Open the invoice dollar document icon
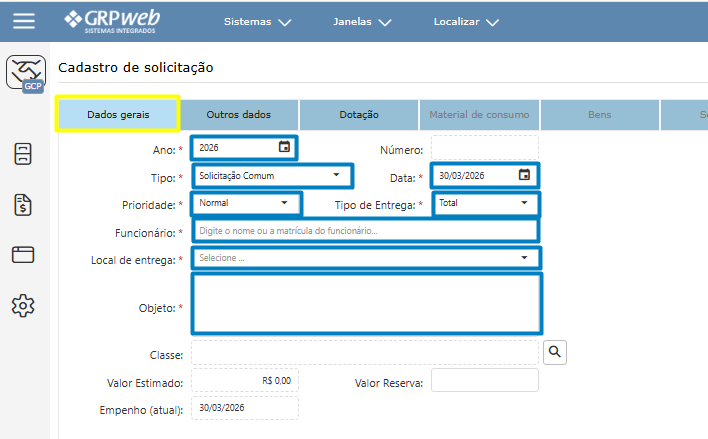This screenshot has width=708, height=439. coord(24,205)
